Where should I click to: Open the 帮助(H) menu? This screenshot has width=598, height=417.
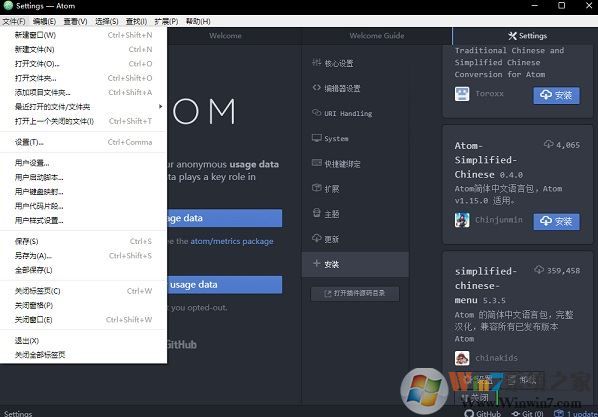[x=198, y=21]
